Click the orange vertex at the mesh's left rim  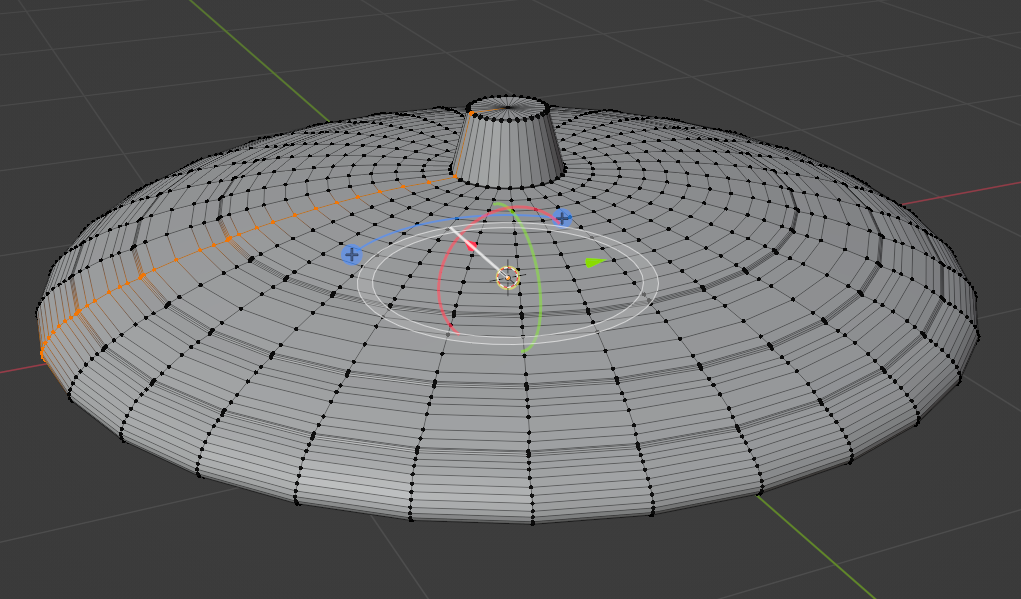(43, 352)
